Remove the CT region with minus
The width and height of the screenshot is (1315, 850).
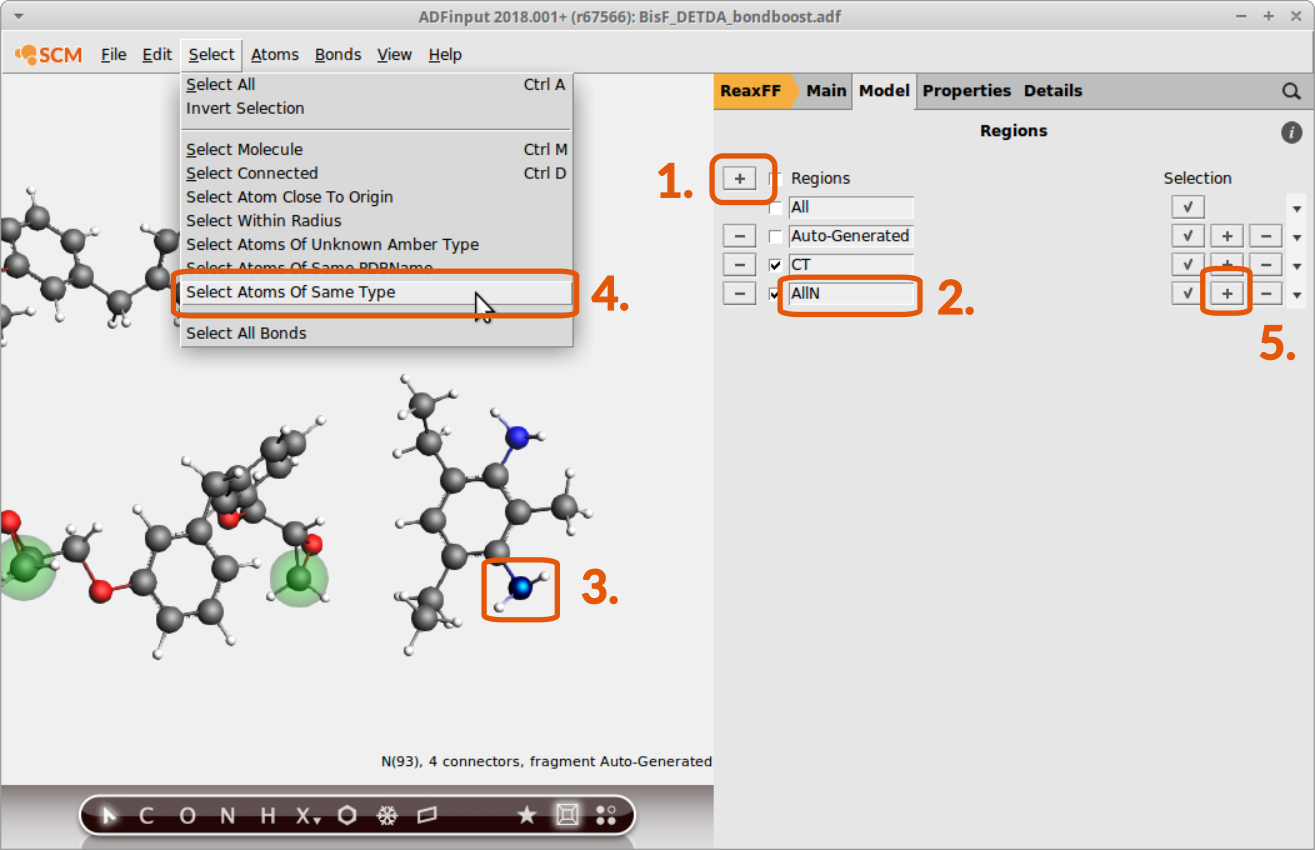pos(739,265)
